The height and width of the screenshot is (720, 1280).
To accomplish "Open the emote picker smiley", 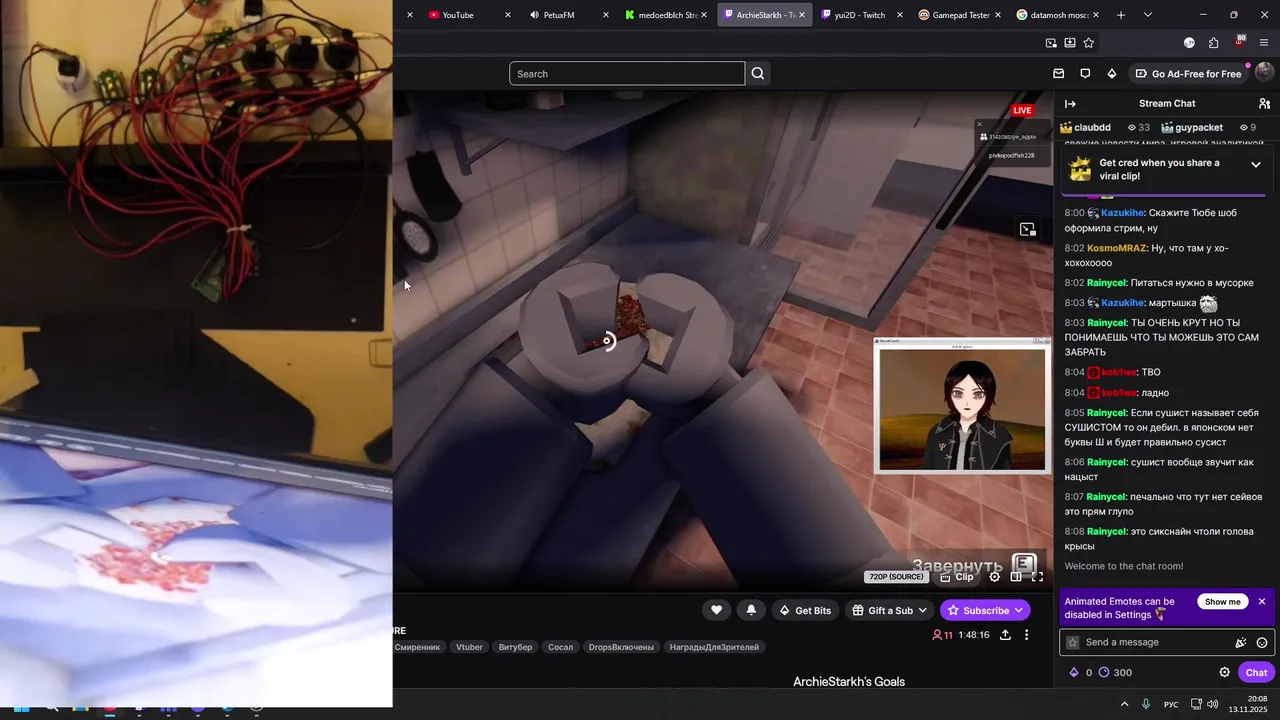I will (1262, 643).
